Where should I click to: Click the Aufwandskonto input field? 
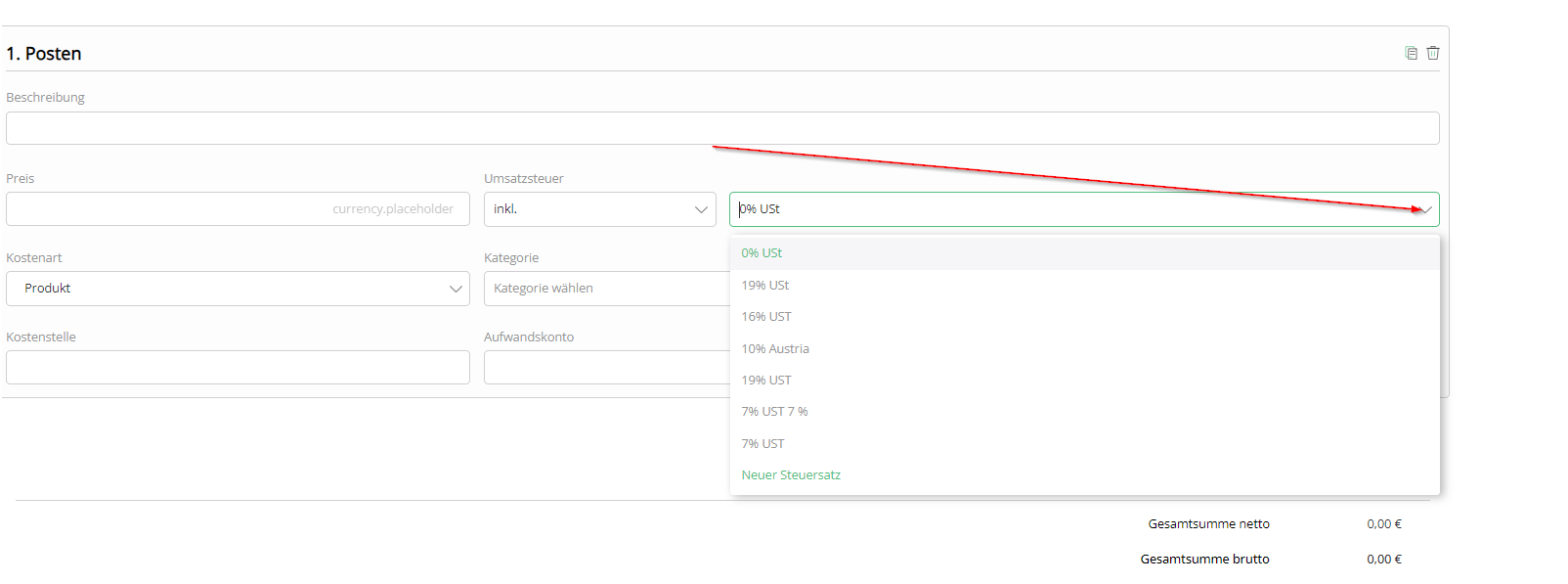(x=606, y=368)
